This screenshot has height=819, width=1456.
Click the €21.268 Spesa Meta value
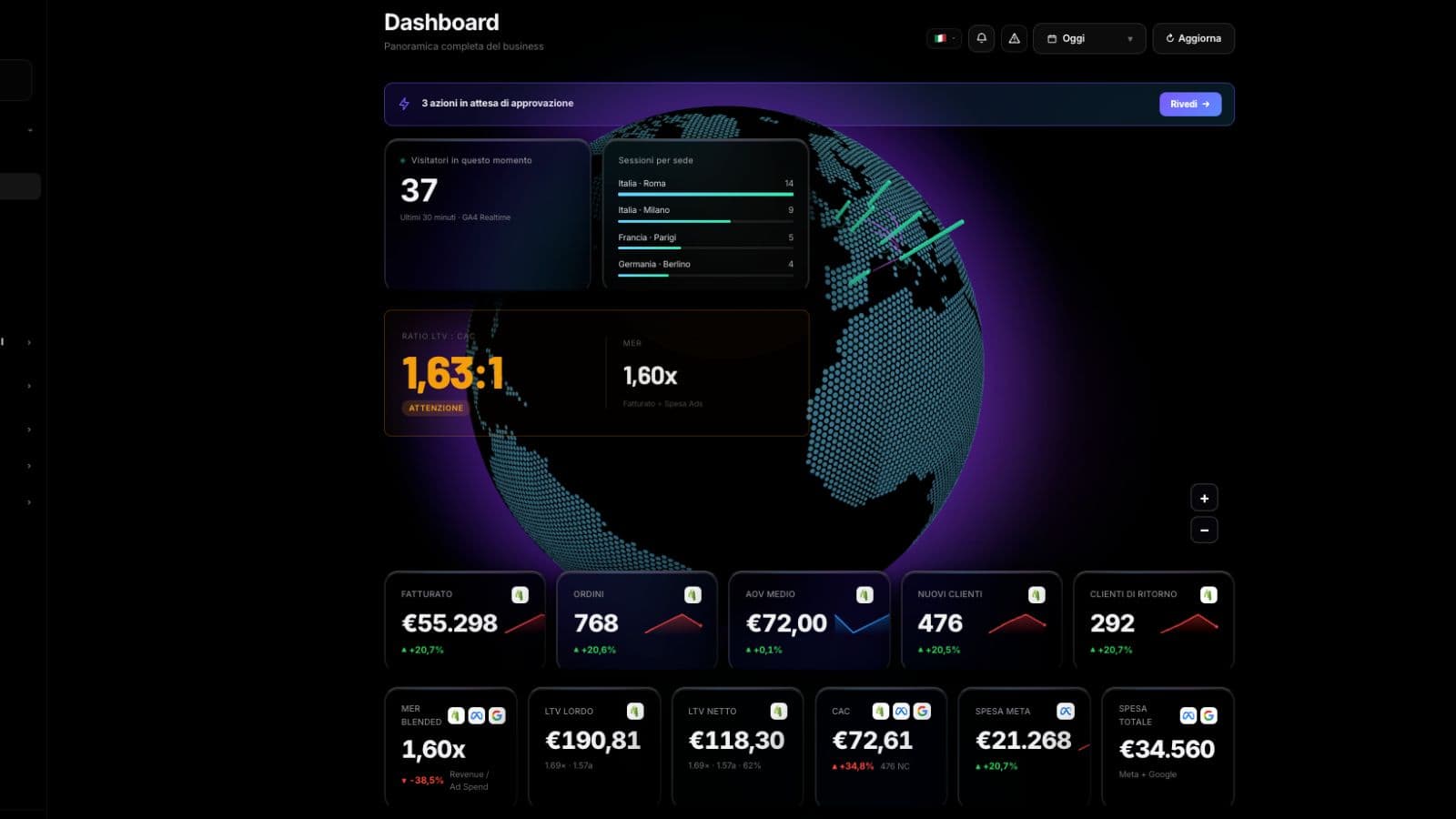click(1024, 741)
